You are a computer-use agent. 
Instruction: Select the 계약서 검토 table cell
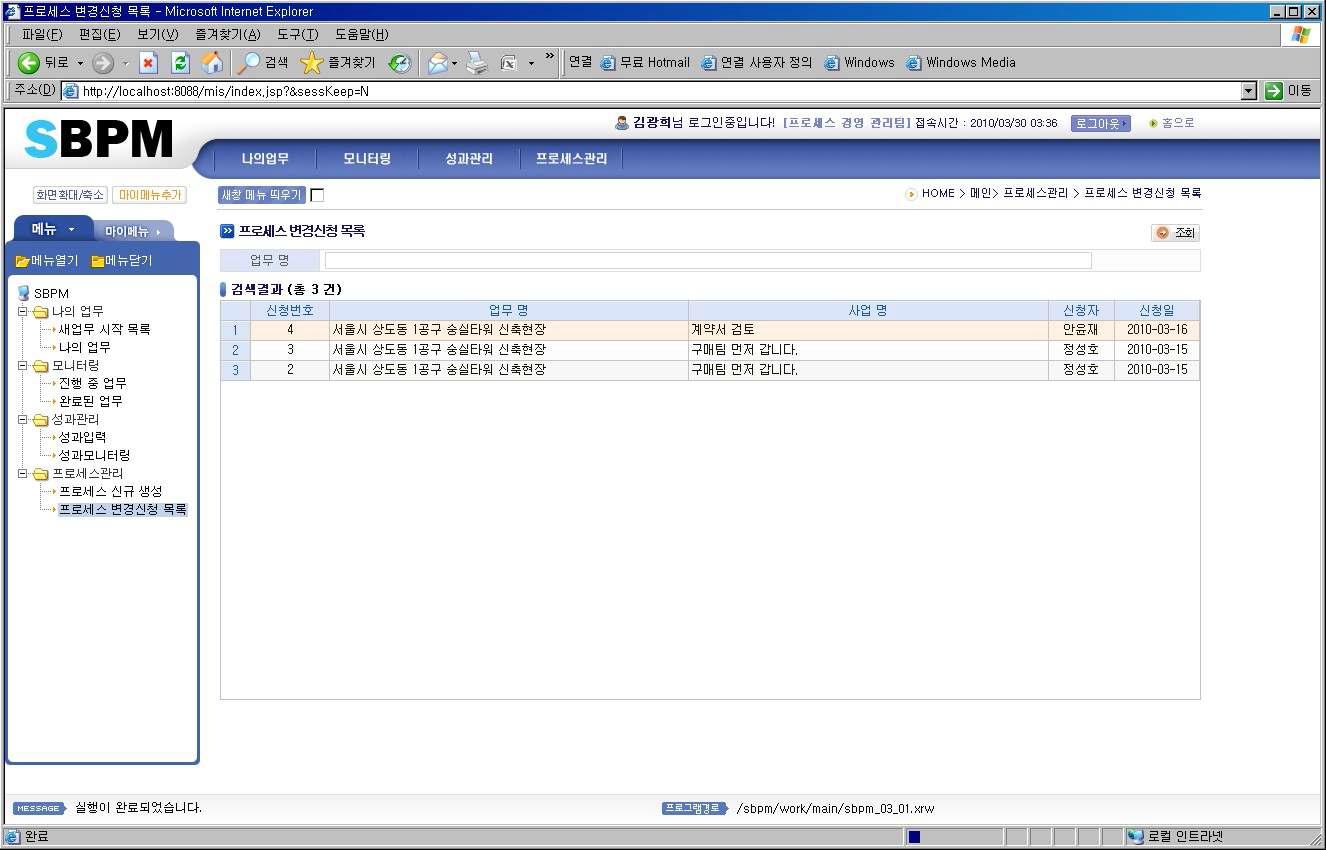[x=868, y=330]
